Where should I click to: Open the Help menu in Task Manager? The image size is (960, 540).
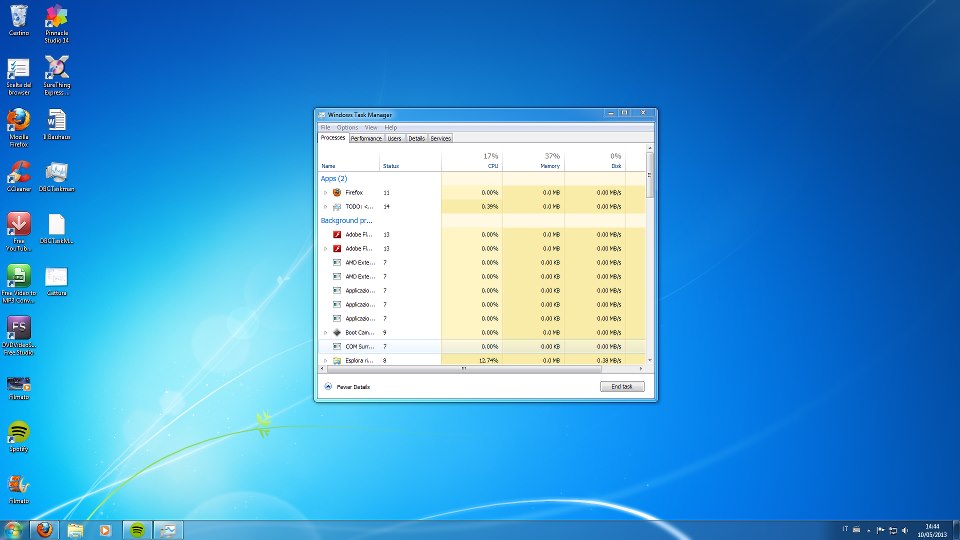pos(391,127)
